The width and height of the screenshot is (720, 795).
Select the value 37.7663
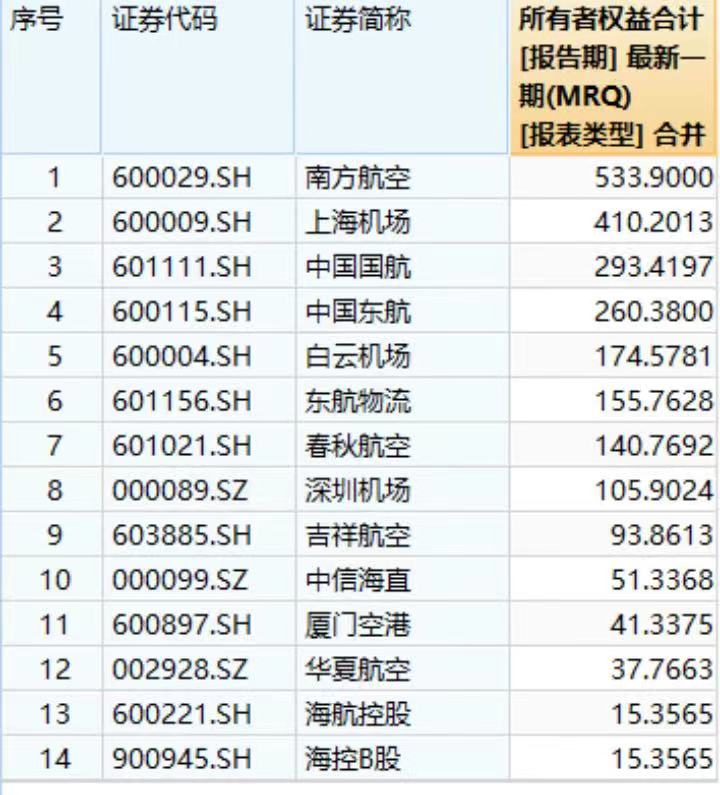pos(662,669)
